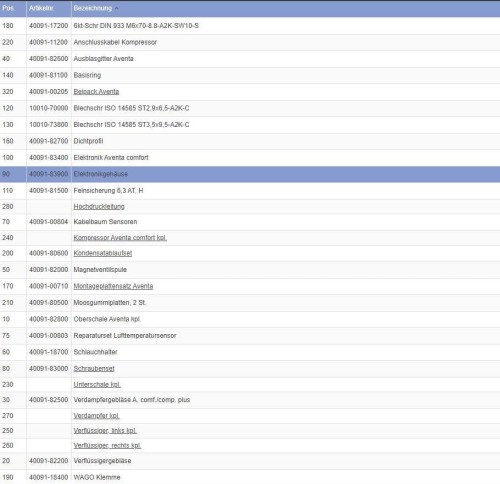Open the Verflüssiger, links kpl. link
Screen dimensions: 500x484
pos(105,431)
